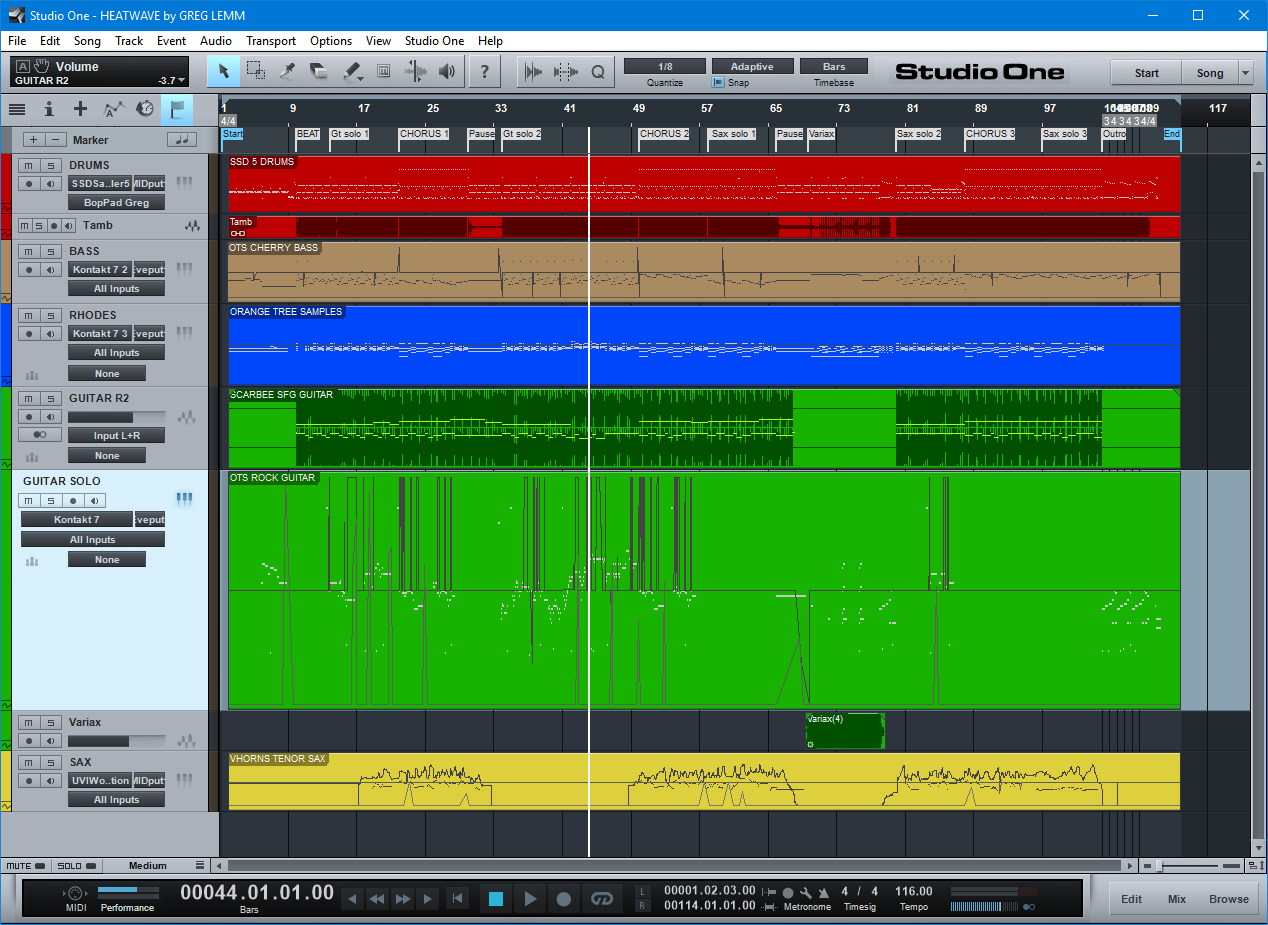1268x925 pixels.
Task: Click the MIDI monitor icon in transport
Action: coord(75,893)
